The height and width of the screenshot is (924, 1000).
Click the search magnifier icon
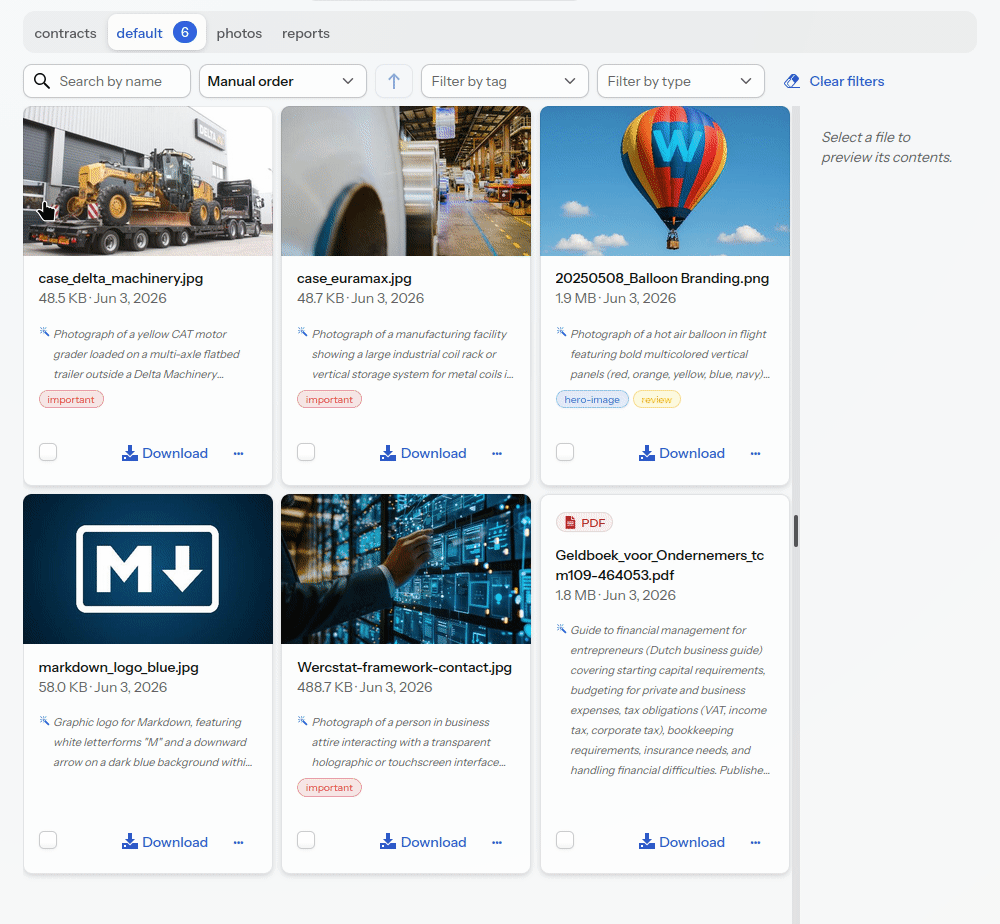click(41, 81)
